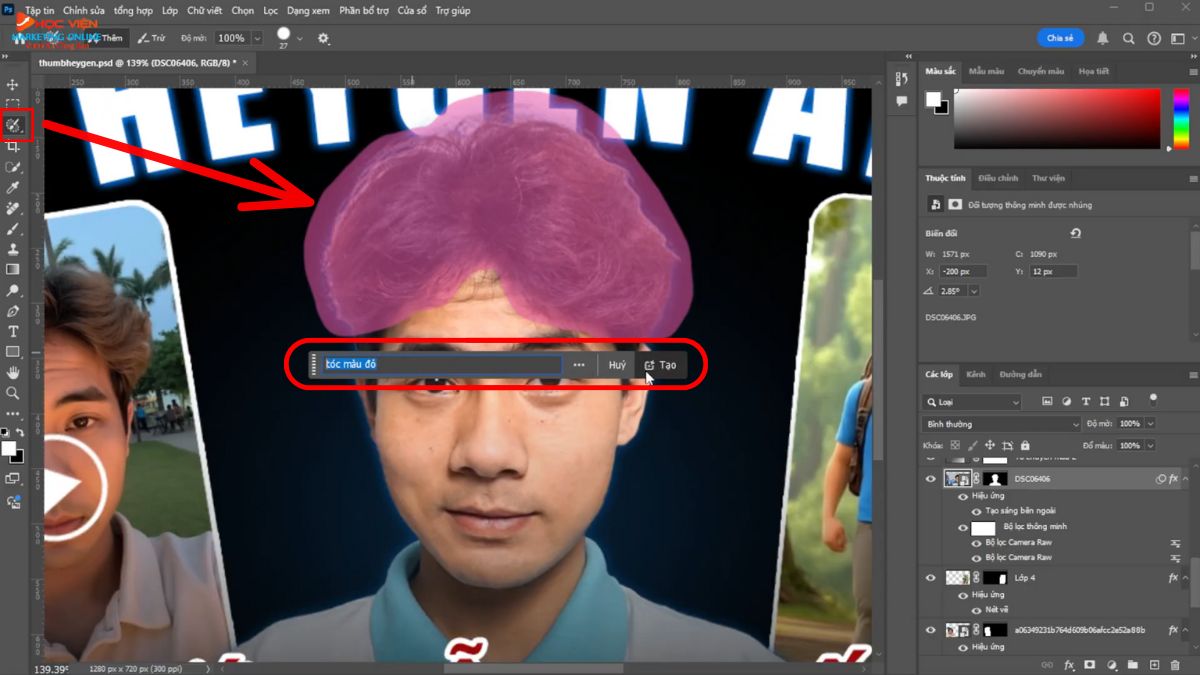
Task: Select the Crop tool
Action: (13, 146)
